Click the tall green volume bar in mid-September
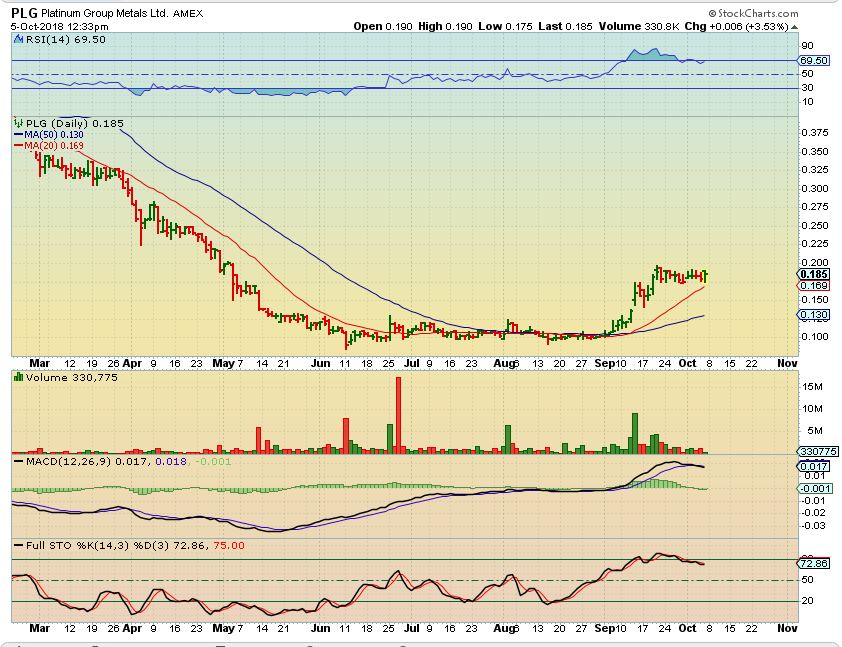This screenshot has height=647, width=842. point(635,433)
